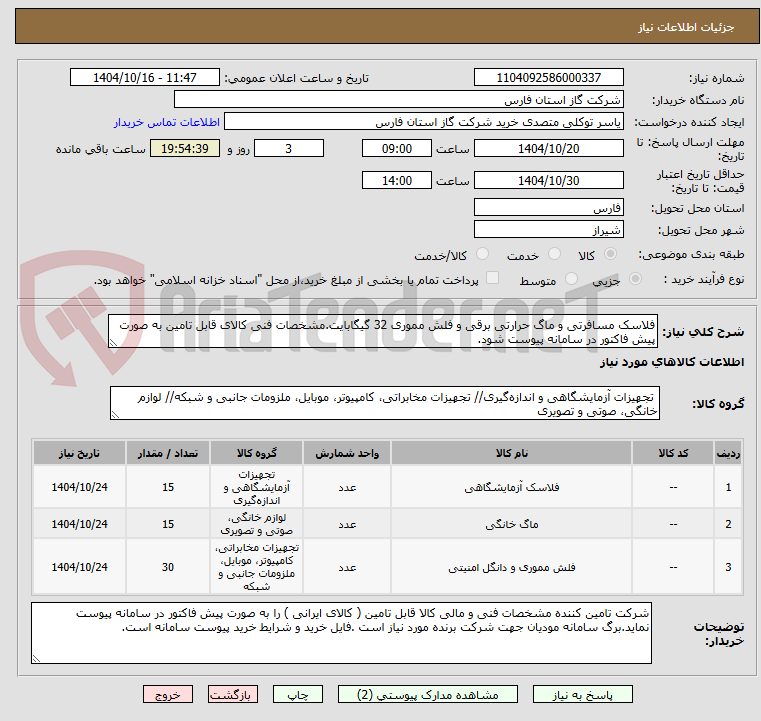Click the استان محل تحویل field فارس

[x=548, y=208]
